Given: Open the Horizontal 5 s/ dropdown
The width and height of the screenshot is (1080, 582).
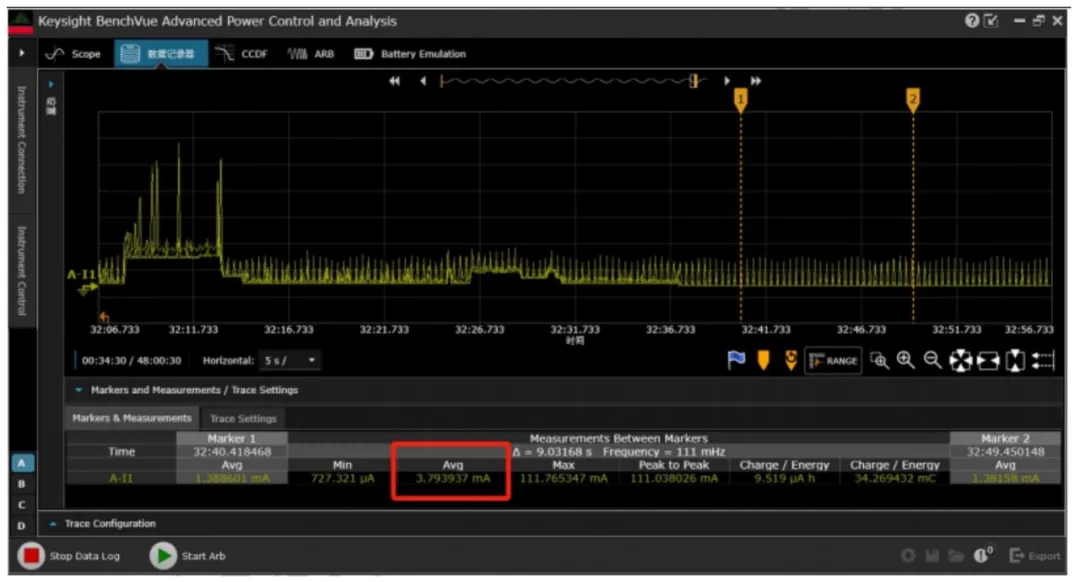Looking at the screenshot, I should (x=289, y=360).
